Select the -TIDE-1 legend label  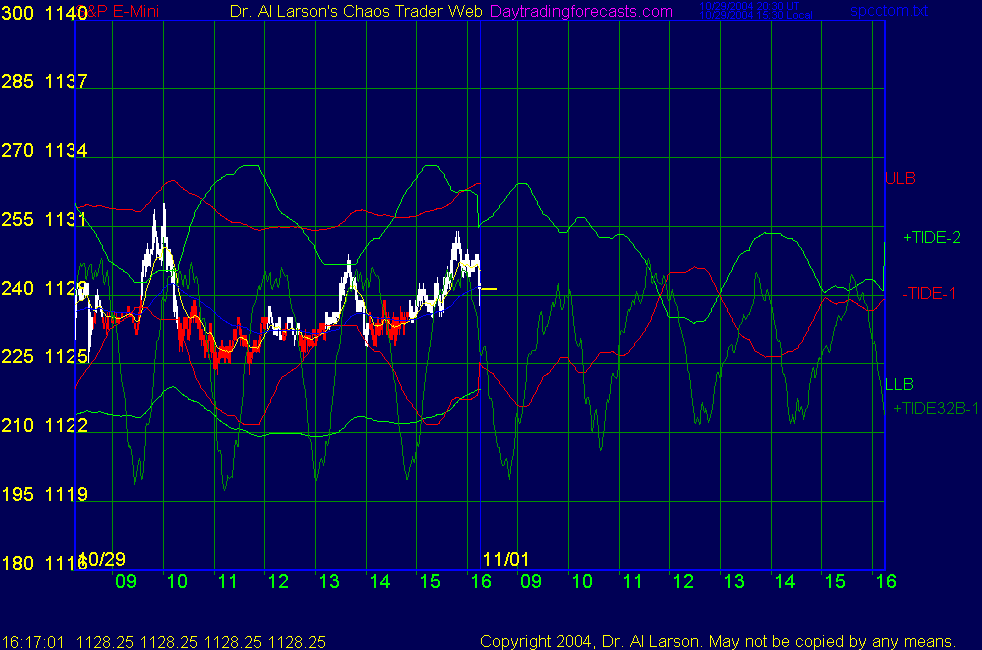click(928, 293)
